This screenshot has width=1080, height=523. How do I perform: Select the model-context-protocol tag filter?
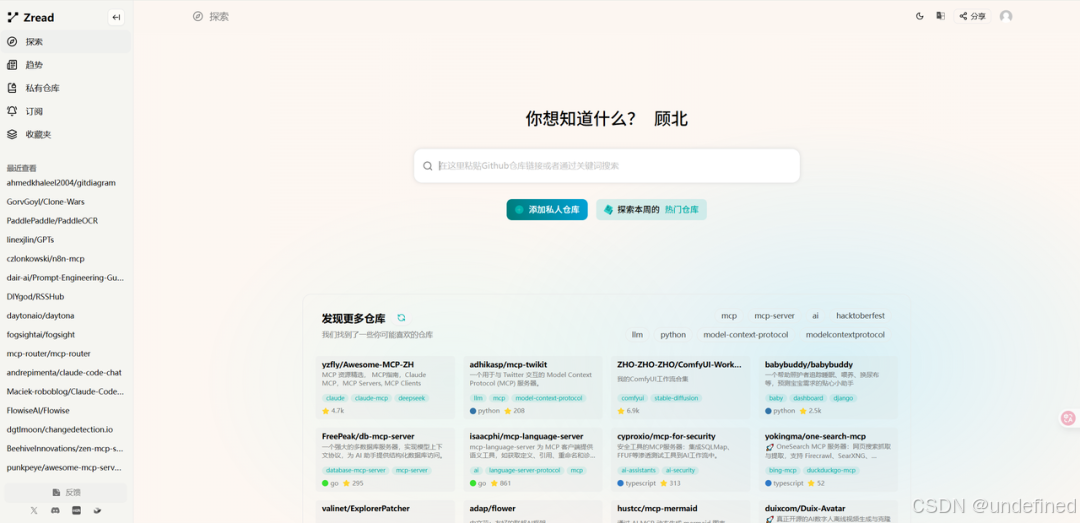pos(745,335)
